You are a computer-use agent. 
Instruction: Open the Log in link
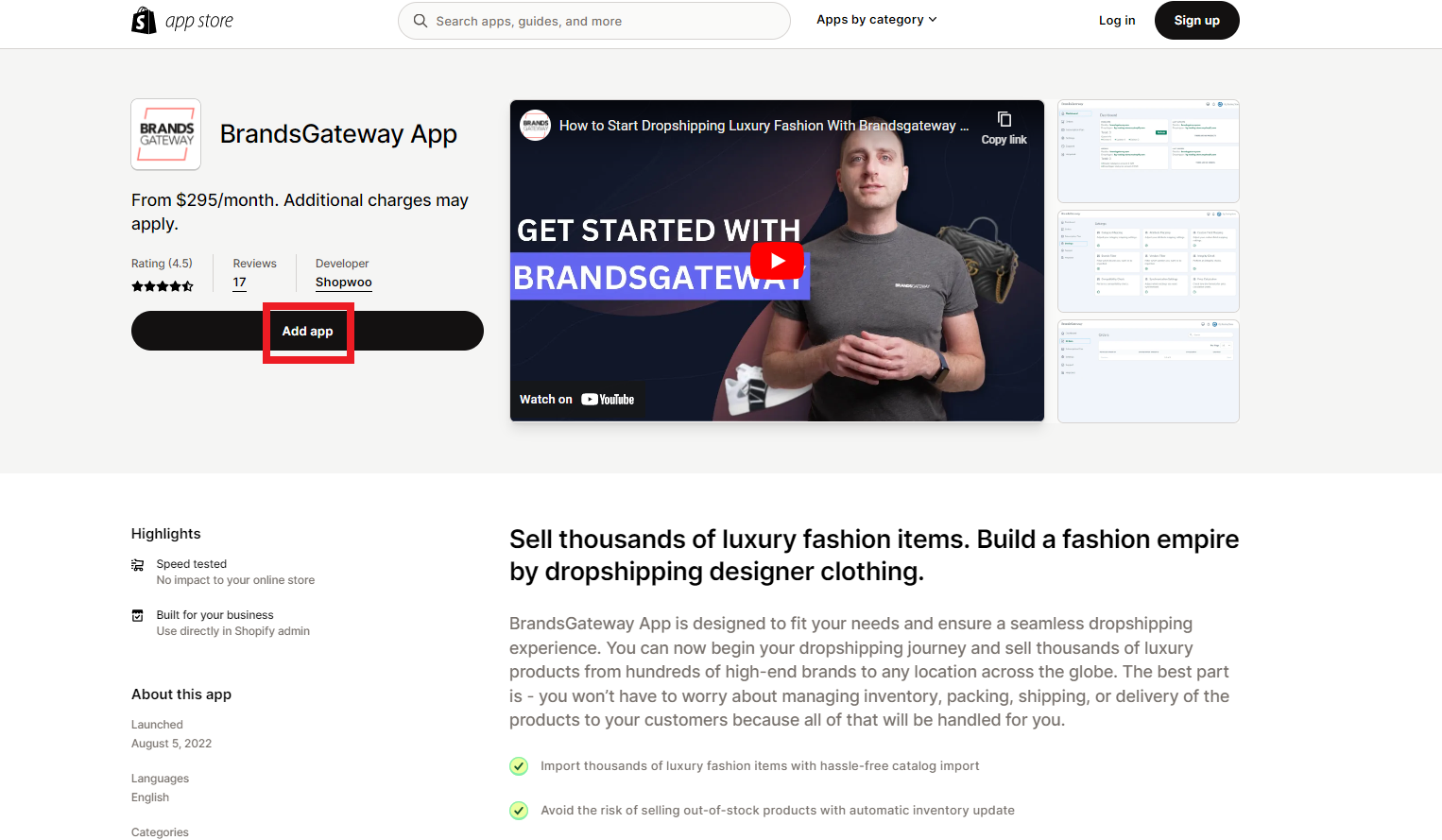(1117, 21)
